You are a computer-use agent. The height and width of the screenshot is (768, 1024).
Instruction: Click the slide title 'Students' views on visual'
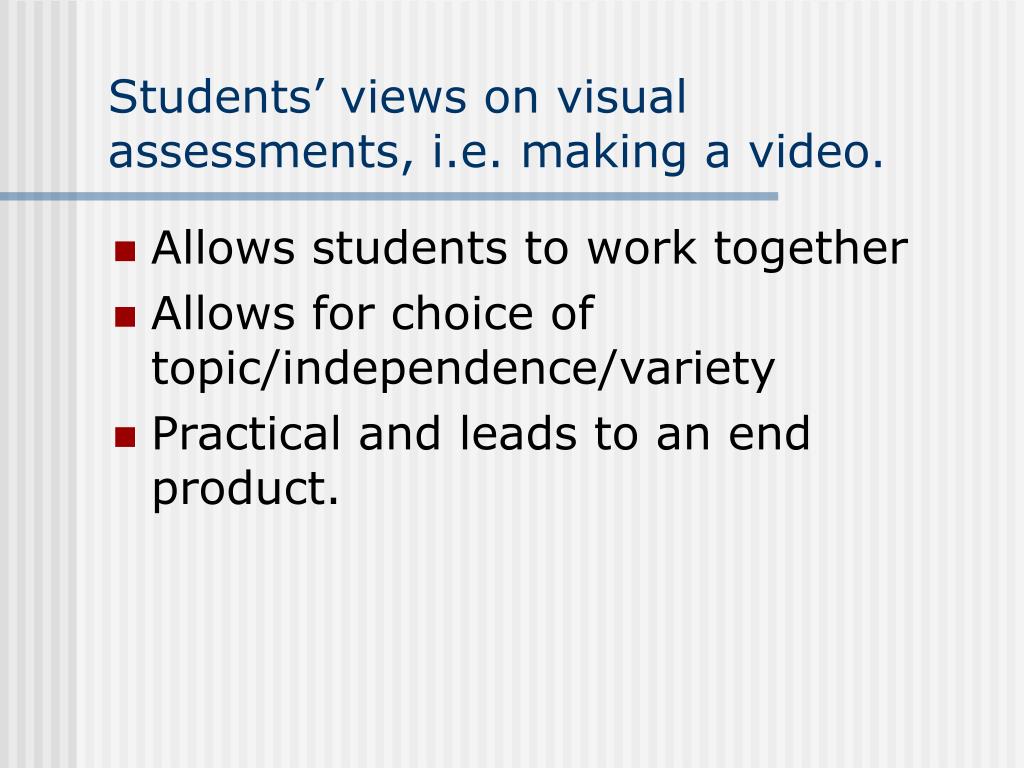click(x=397, y=97)
